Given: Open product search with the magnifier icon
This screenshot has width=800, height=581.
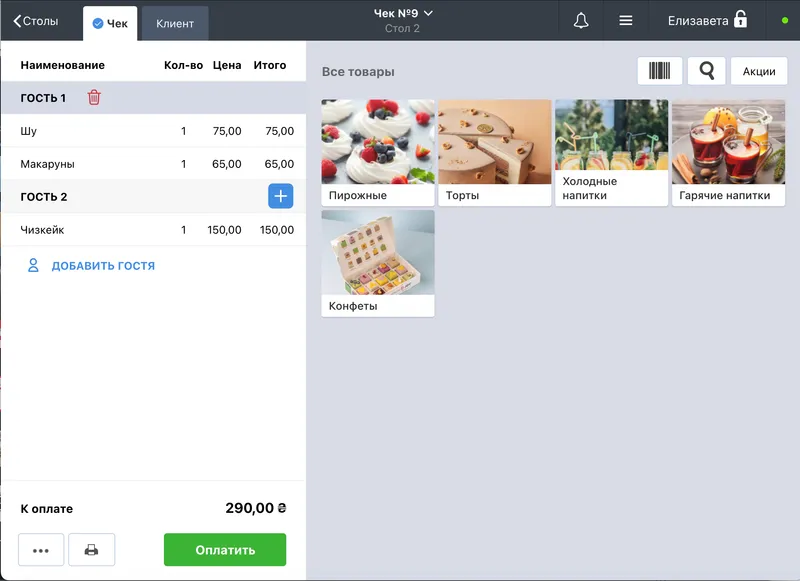Looking at the screenshot, I should [x=706, y=71].
